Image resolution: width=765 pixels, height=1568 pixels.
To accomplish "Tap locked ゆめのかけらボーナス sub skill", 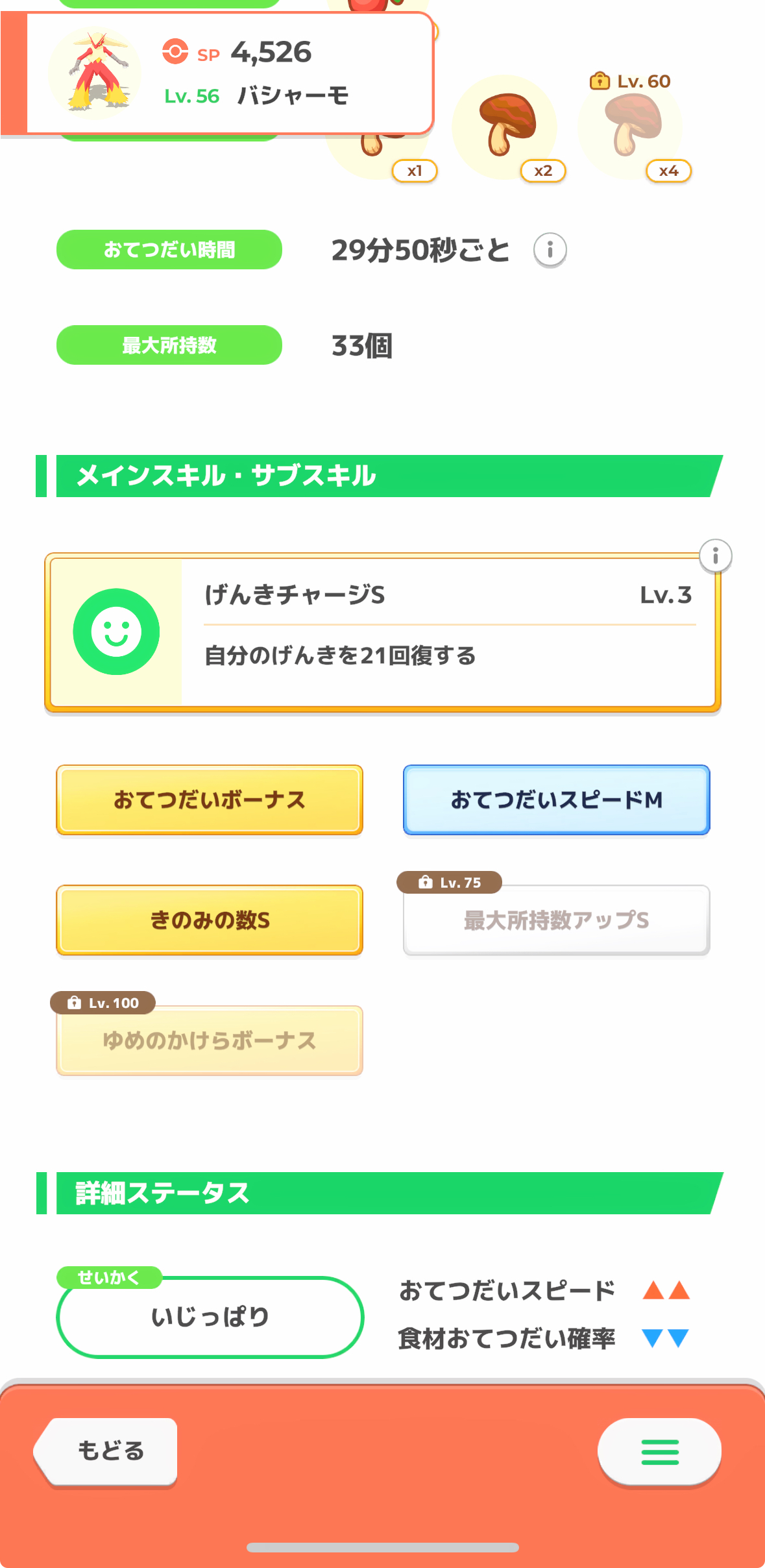I will [210, 1041].
